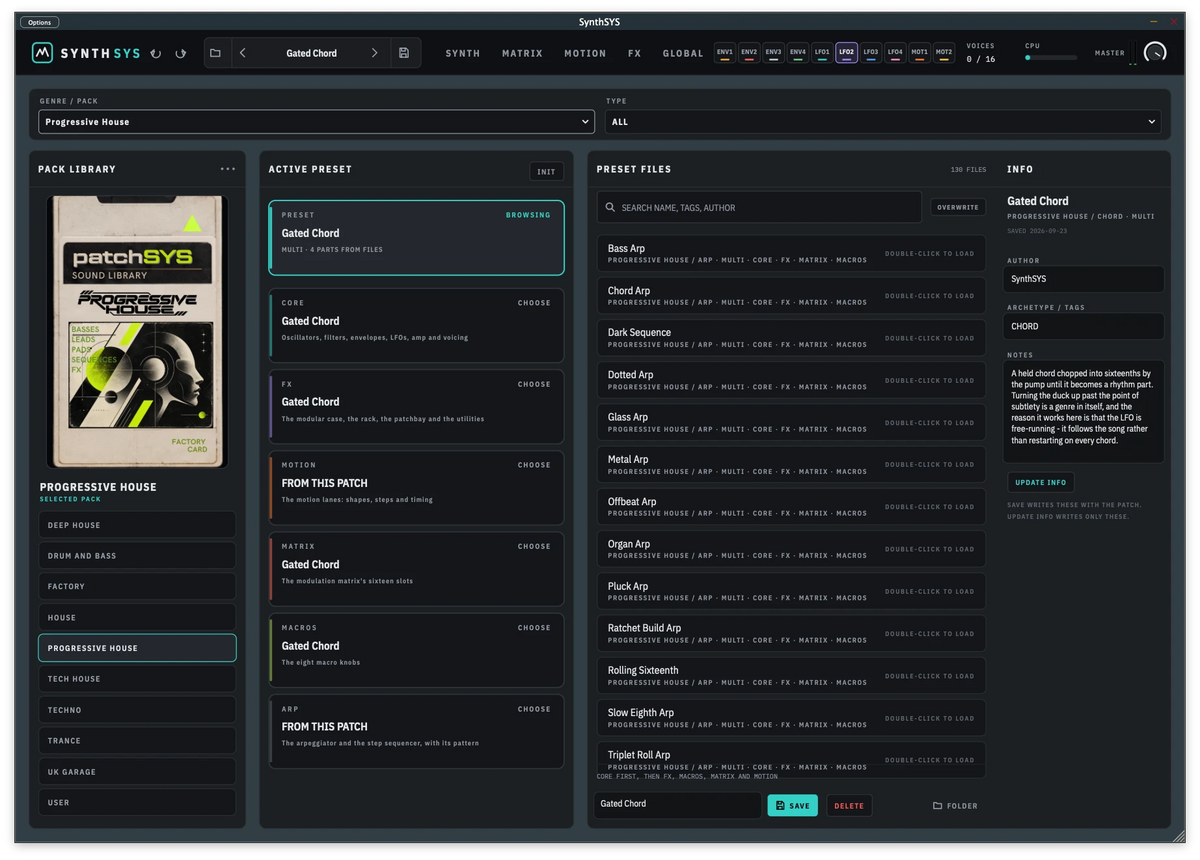Choose a source for the ARP part
Screen dimensions: 1200x860
[x=534, y=709]
